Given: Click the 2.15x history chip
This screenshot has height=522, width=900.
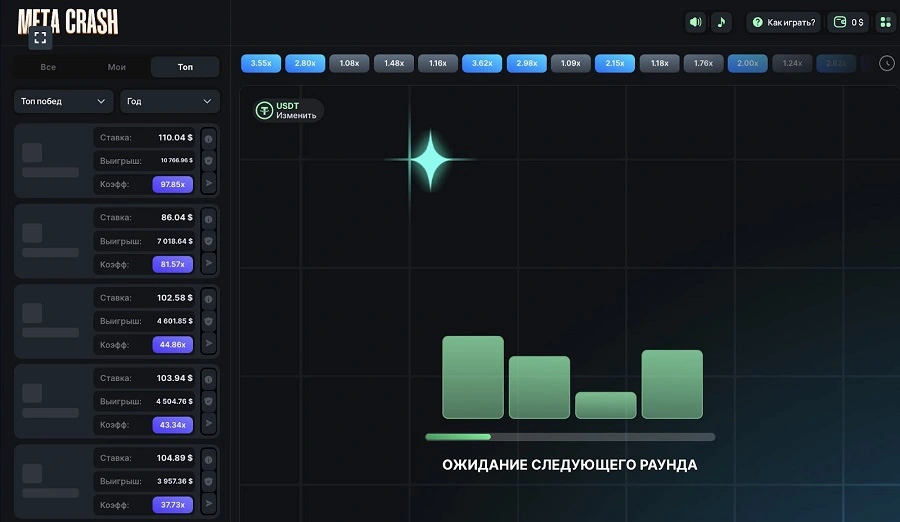Looking at the screenshot, I should coord(615,63).
